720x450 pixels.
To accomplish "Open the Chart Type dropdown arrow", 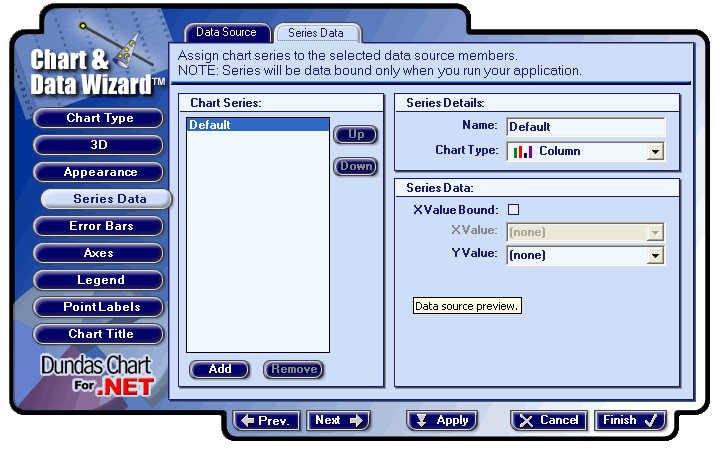I will click(x=655, y=152).
